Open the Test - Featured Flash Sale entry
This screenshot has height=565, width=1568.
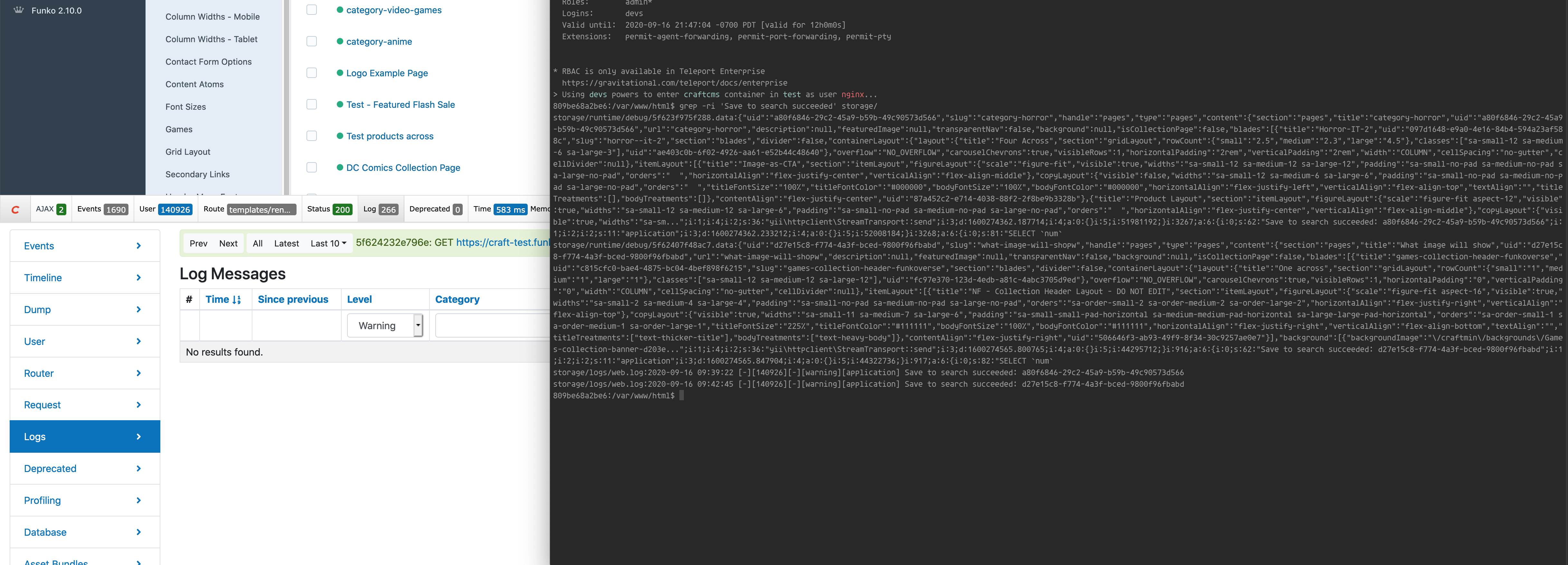(400, 105)
